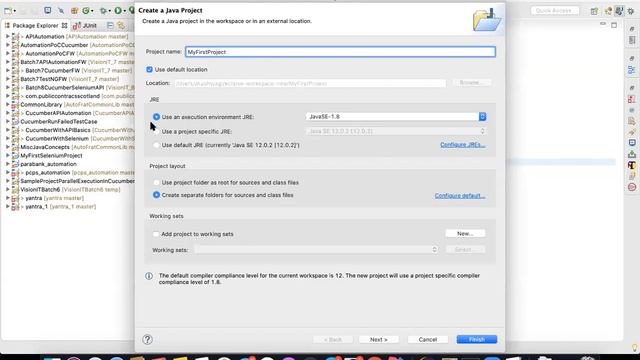Select the yantra_1 project
Image resolution: width=640 pixels, height=360 pixels.
[x=36, y=207]
